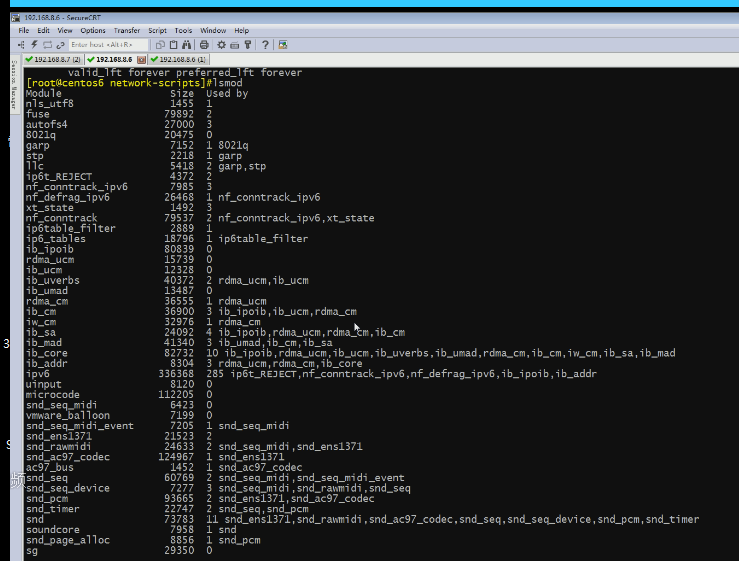Open the vertical Session Manager side panel

pos(14,85)
